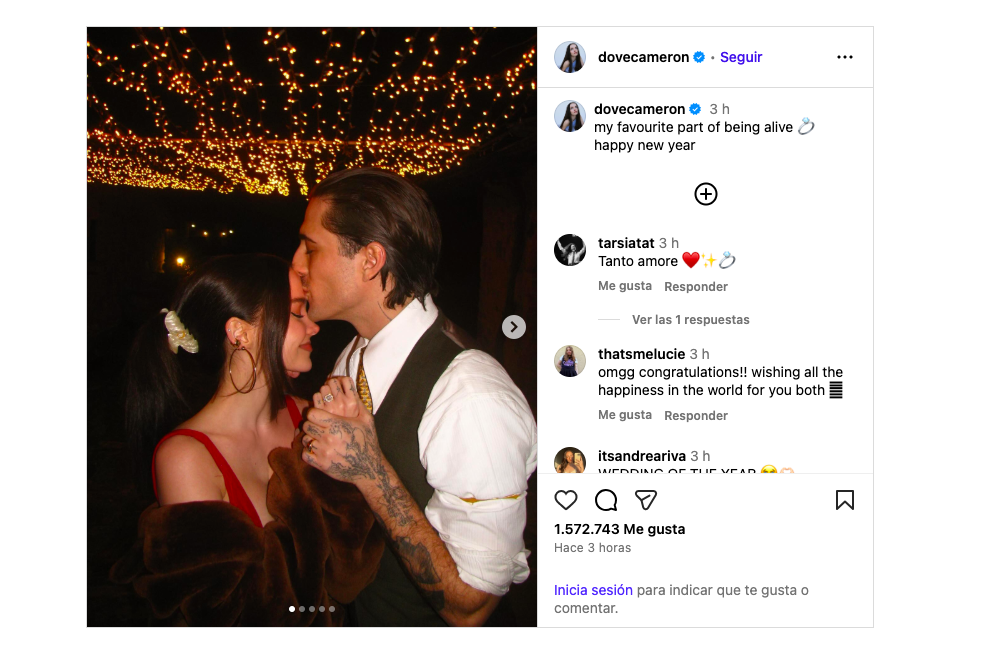View the 1.572.743 Me gusta likes list
This screenshot has height=667, width=991.
[x=619, y=529]
